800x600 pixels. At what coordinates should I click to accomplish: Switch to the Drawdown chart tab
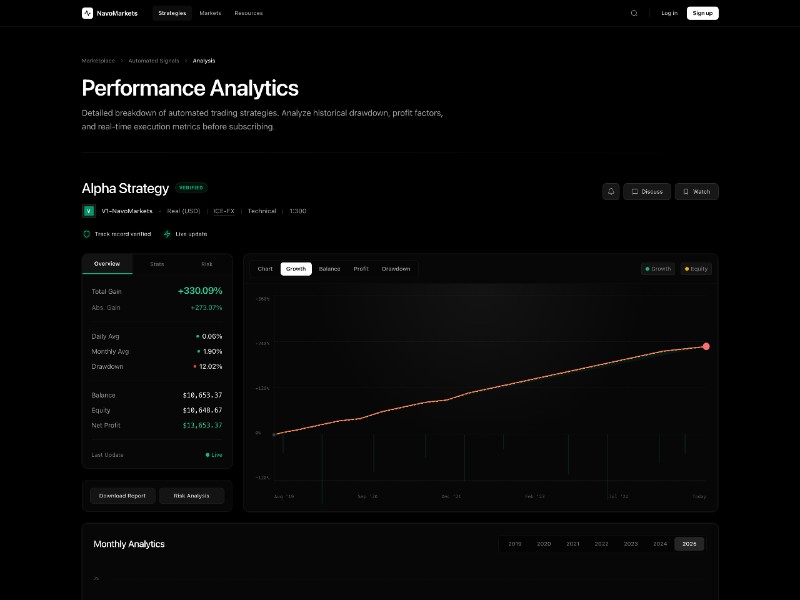[396, 268]
